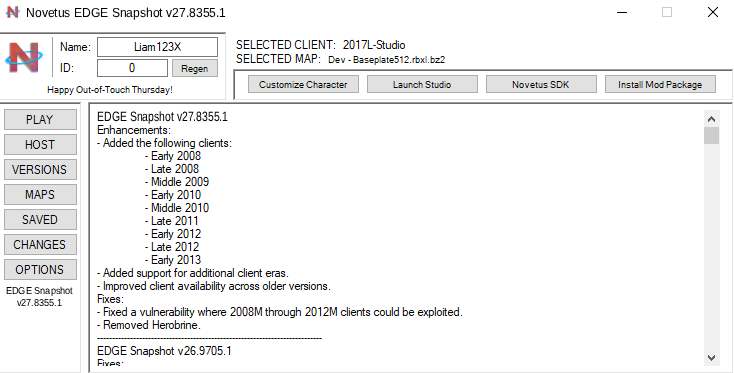This screenshot has height=373, width=734.
Task: Open the PLAY tab
Action: point(40,119)
